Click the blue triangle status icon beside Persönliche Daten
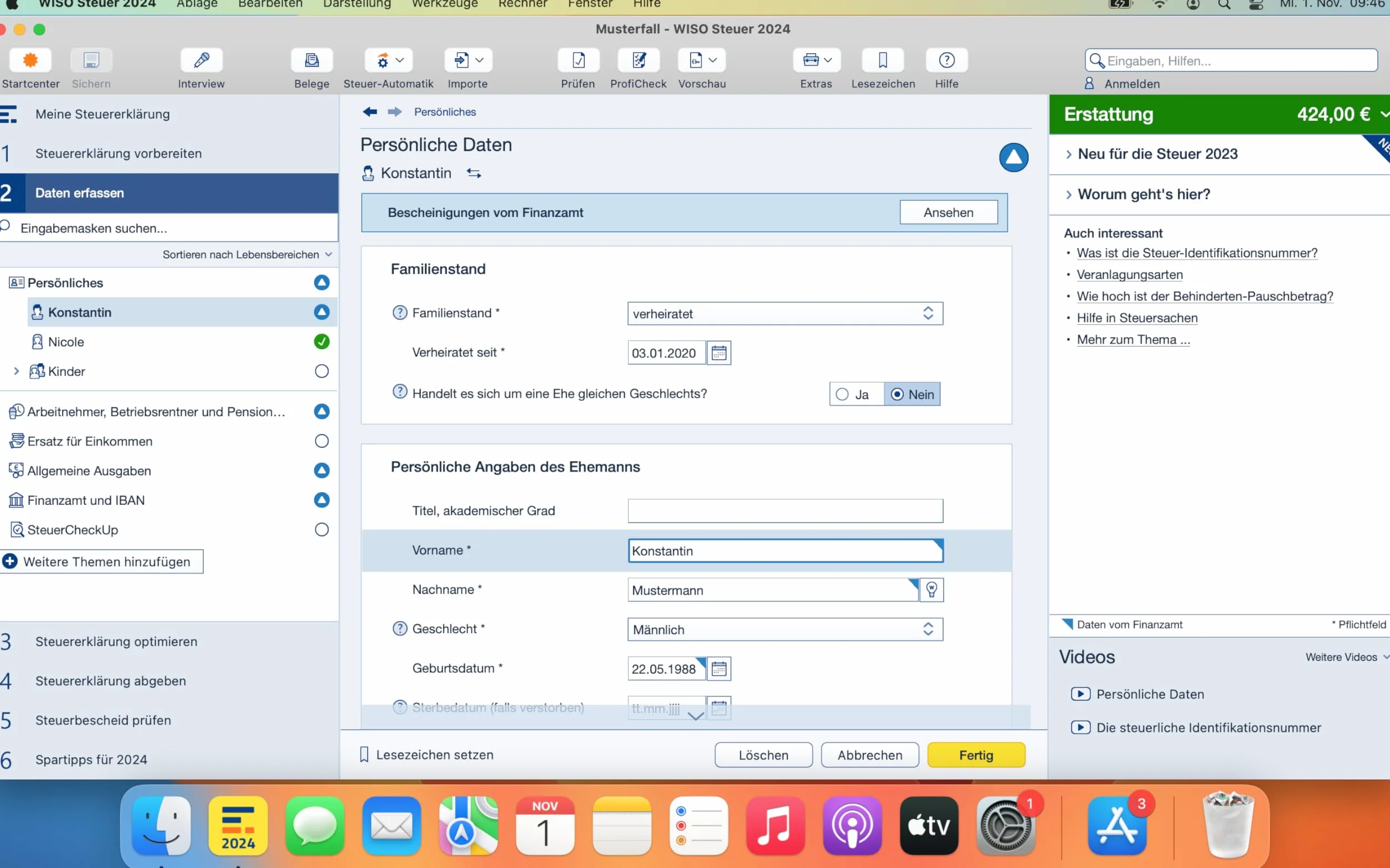Screen dimensions: 1390x868 point(1013,157)
